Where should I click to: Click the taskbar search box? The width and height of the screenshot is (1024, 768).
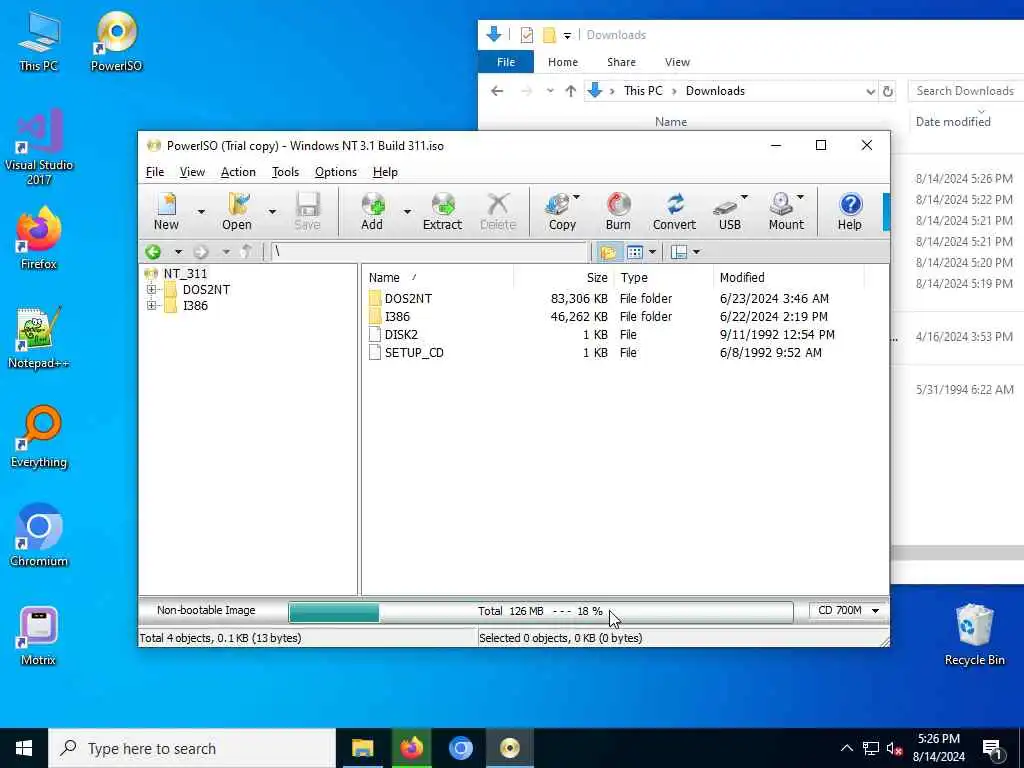[192, 748]
